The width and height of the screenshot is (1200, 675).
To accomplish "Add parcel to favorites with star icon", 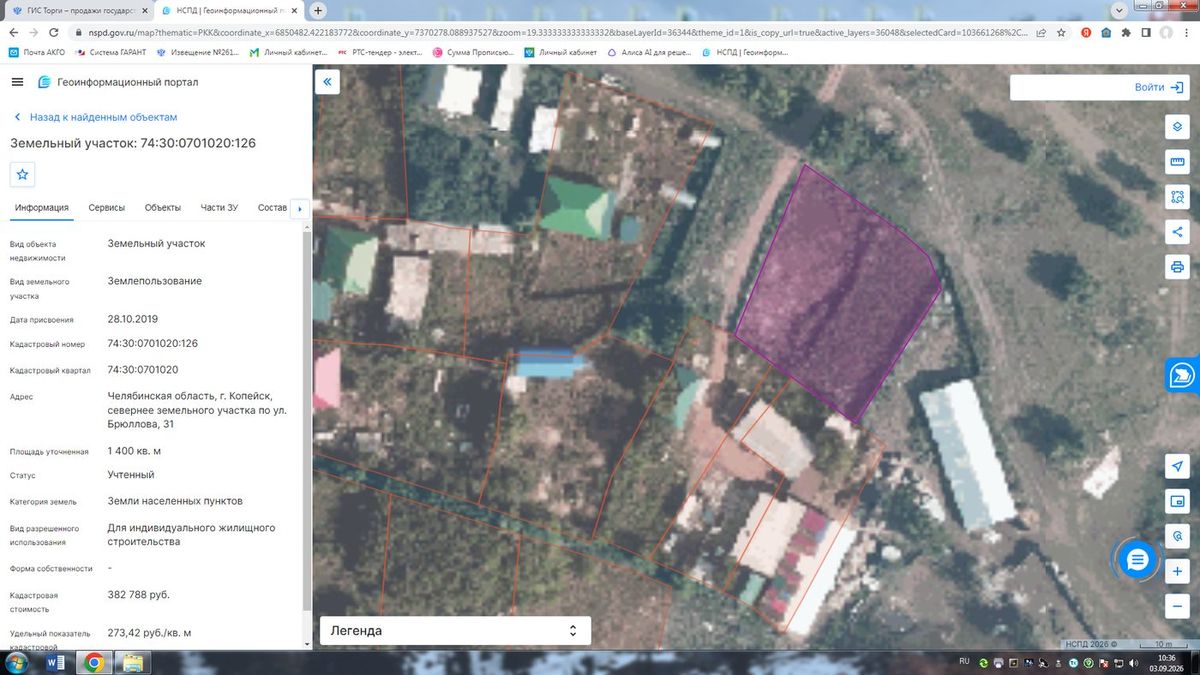I will point(23,174).
